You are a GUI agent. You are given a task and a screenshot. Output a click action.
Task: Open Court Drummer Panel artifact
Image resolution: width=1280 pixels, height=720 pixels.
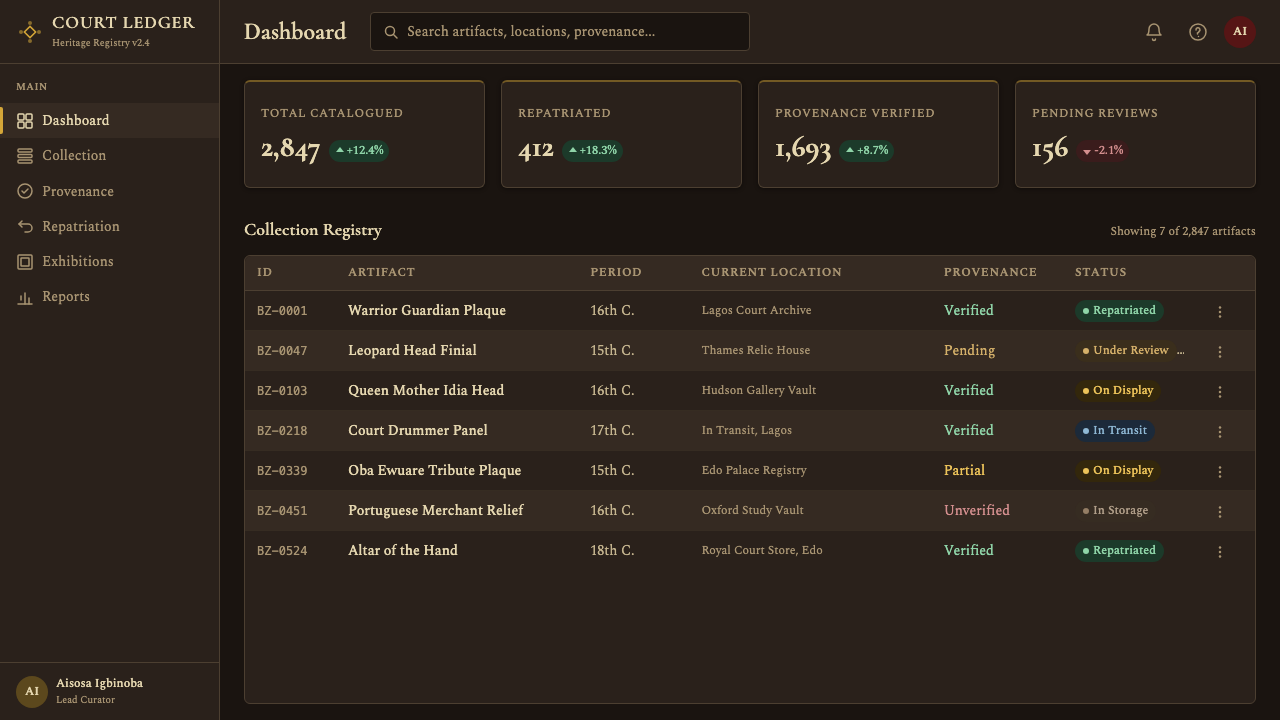418,431
